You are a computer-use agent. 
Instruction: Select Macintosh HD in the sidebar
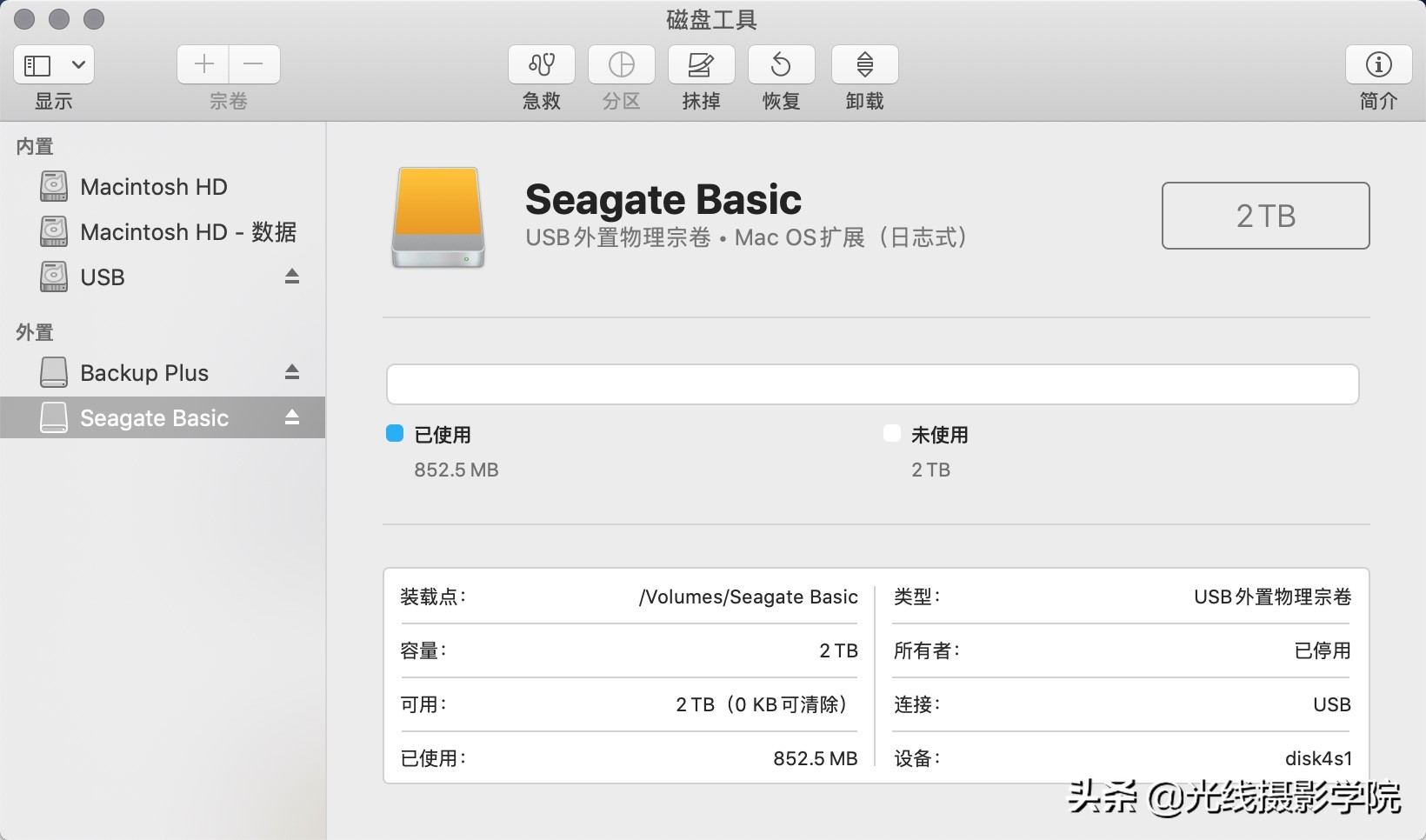153,187
